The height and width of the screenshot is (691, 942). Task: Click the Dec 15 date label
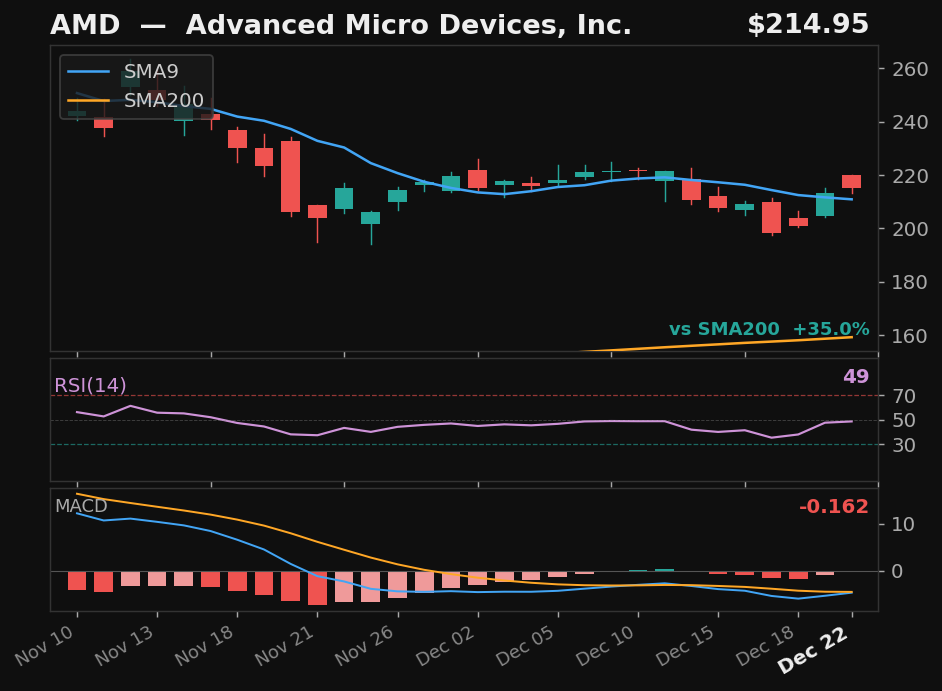(x=685, y=645)
